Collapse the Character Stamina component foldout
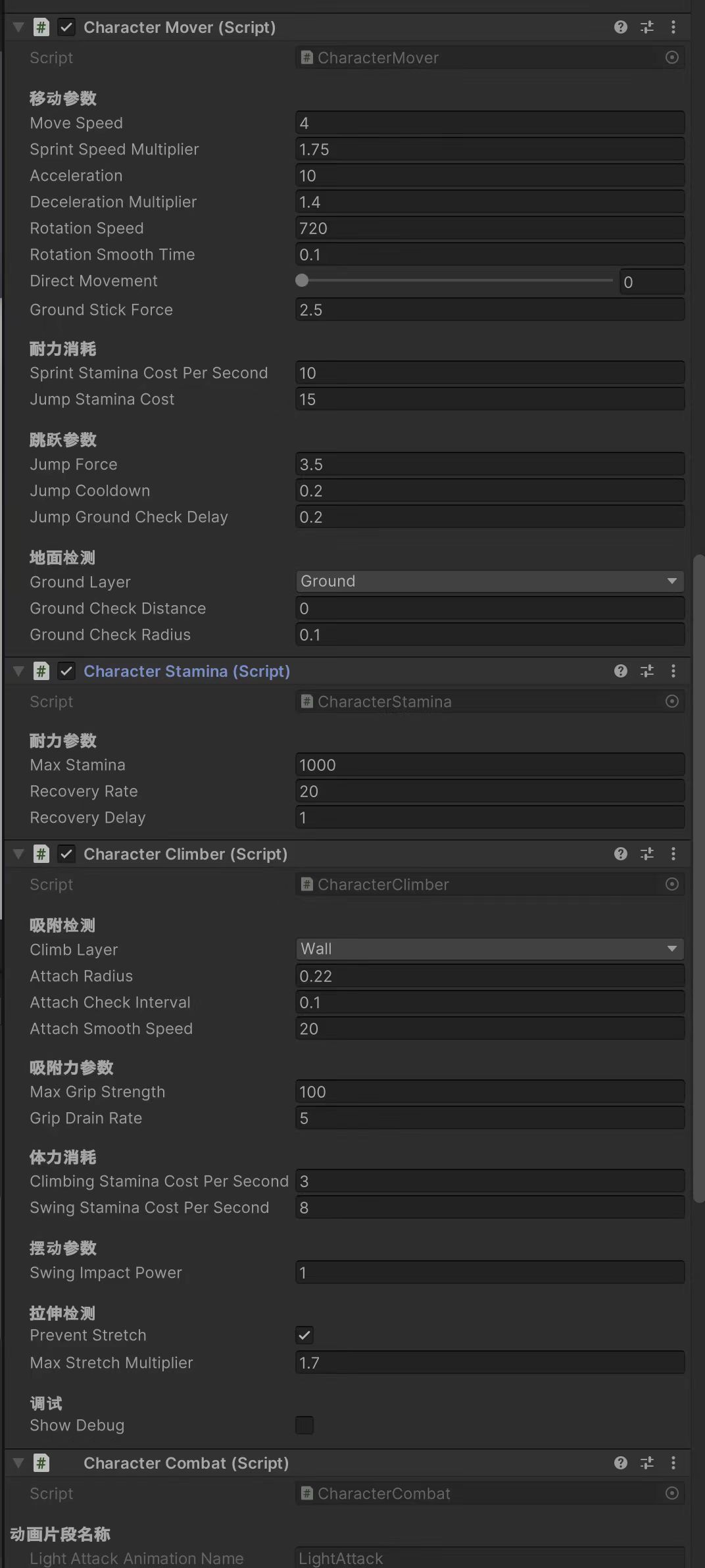705x1568 pixels. 18,671
